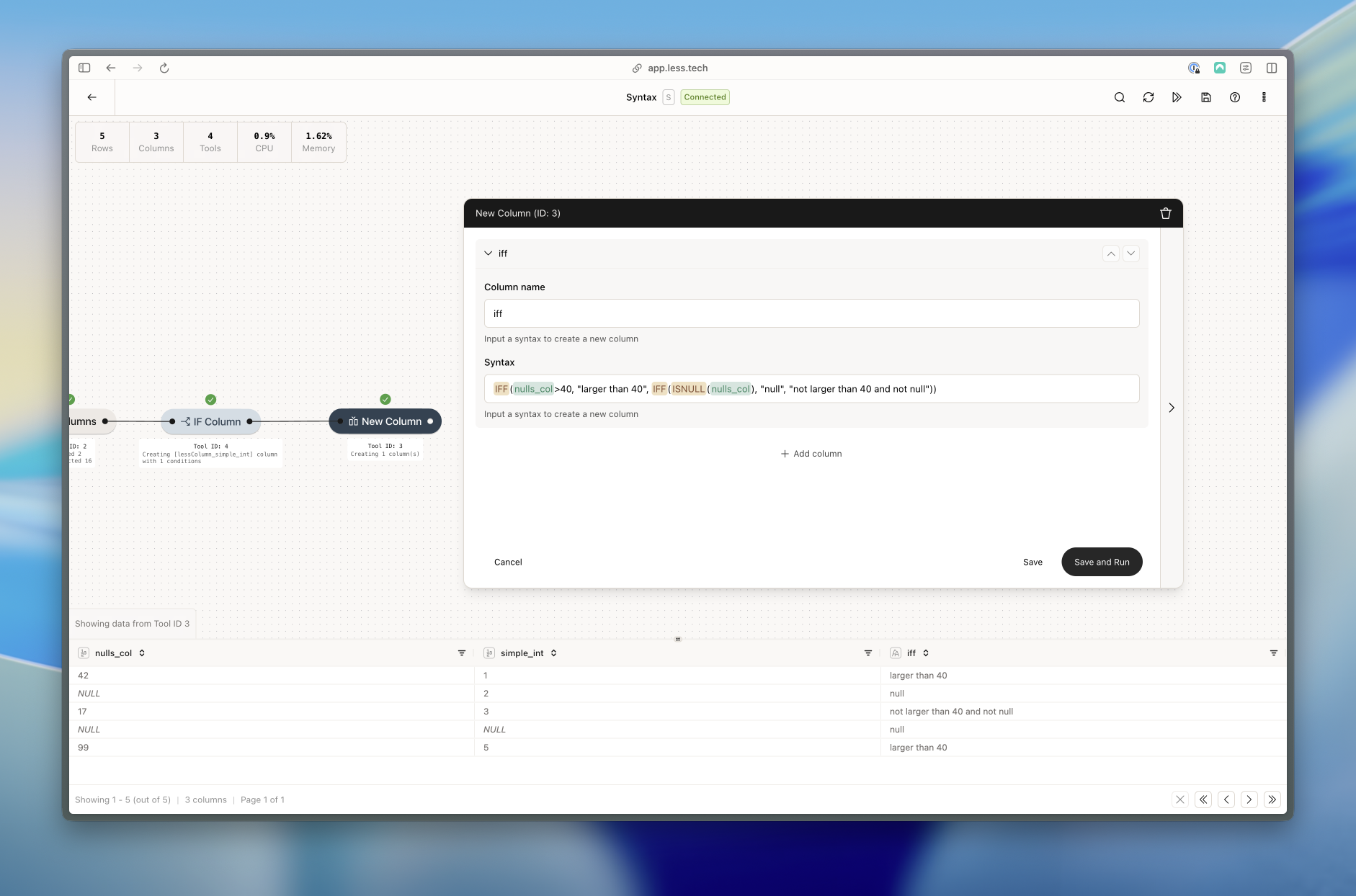Open filter for iff column

point(1274,653)
